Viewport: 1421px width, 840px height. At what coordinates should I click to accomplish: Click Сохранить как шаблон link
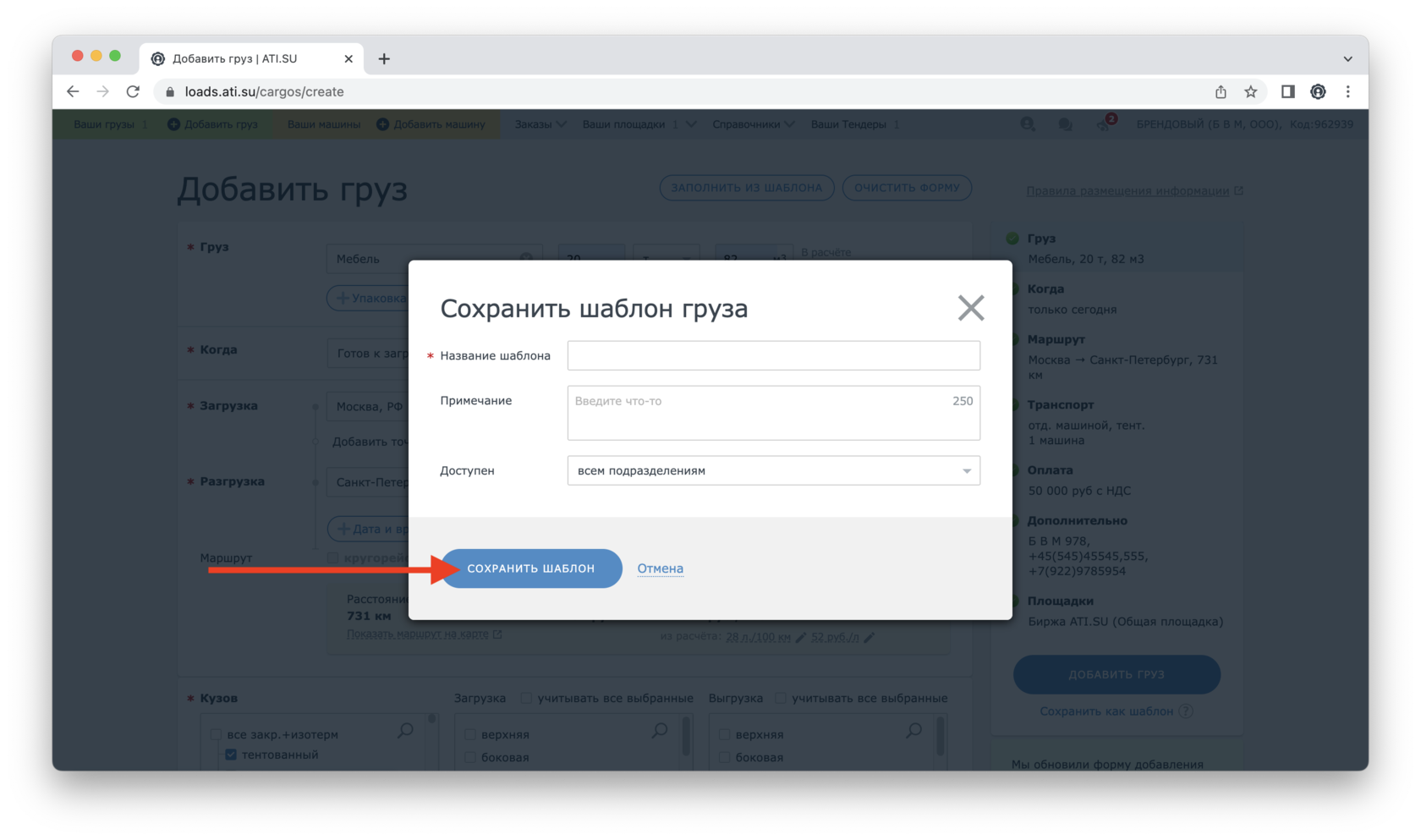(1106, 711)
